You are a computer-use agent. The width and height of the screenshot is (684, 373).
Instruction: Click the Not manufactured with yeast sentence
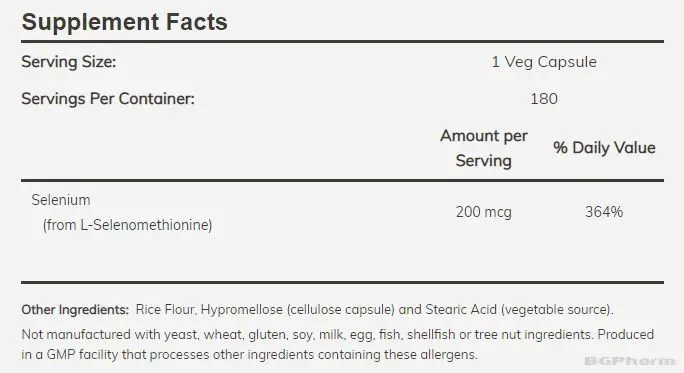(x=307, y=335)
